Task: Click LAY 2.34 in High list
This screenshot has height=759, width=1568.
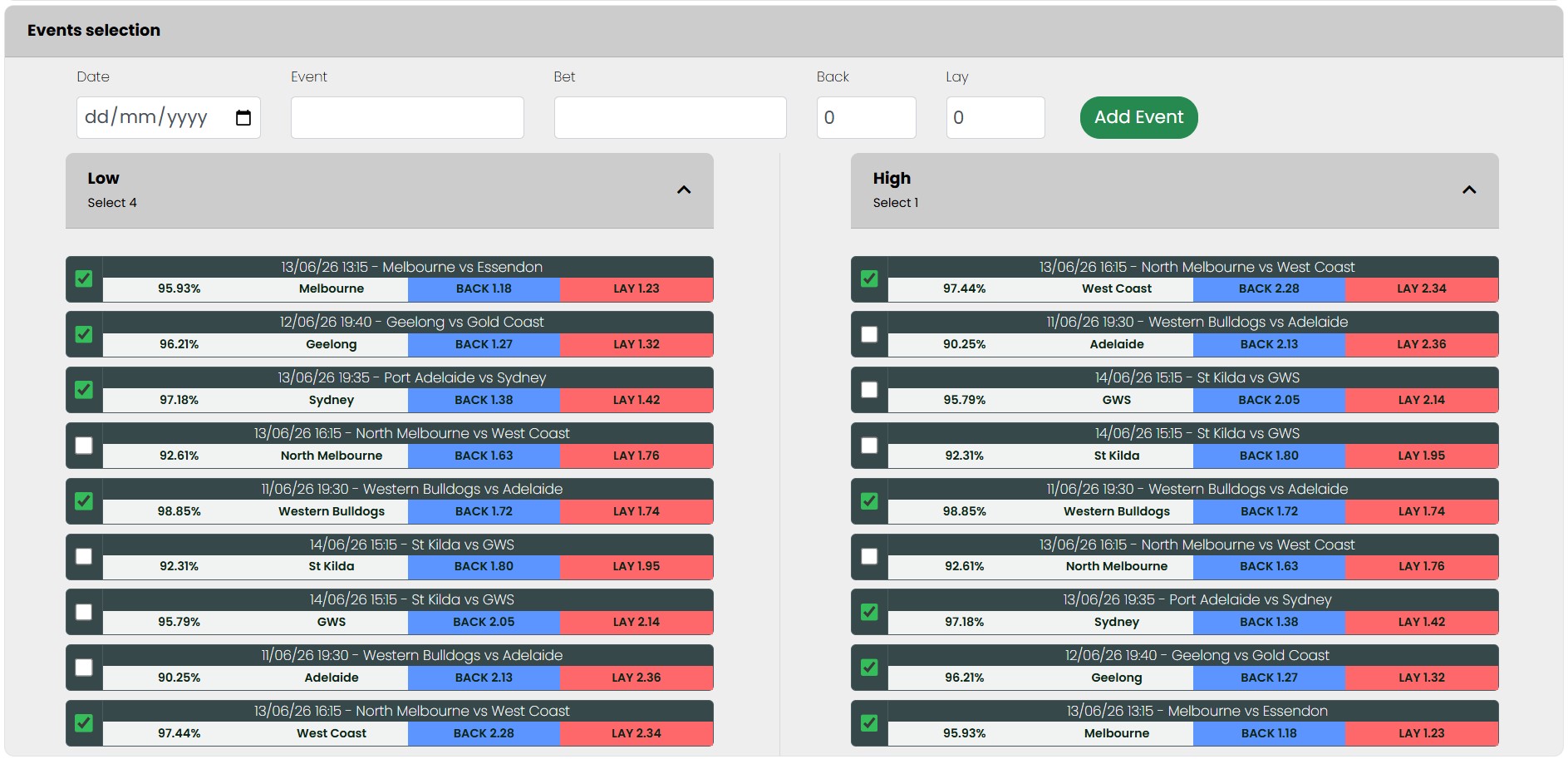Action: [x=1422, y=289]
